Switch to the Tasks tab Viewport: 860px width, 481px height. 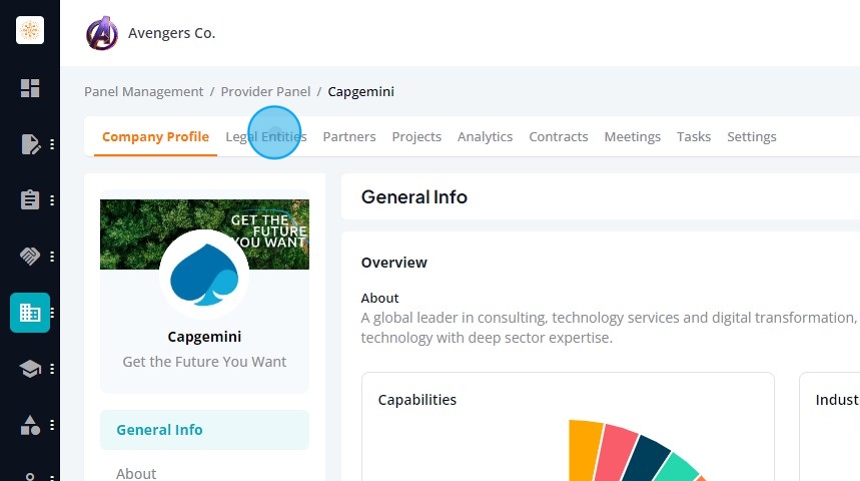coord(693,137)
